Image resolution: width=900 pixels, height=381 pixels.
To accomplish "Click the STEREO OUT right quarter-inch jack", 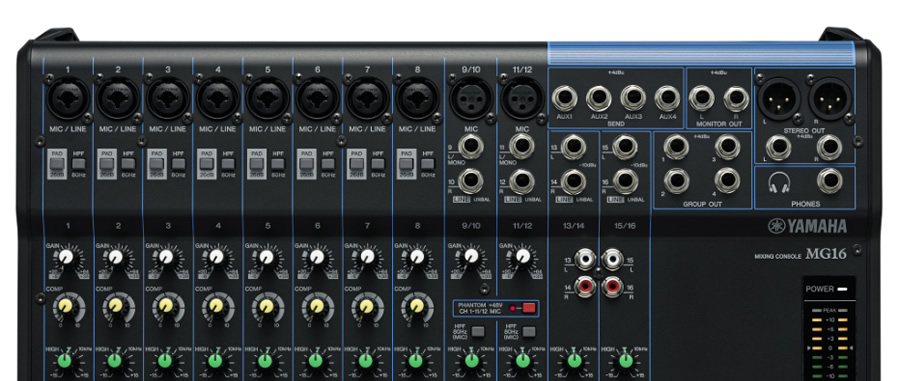I will (x=829, y=147).
